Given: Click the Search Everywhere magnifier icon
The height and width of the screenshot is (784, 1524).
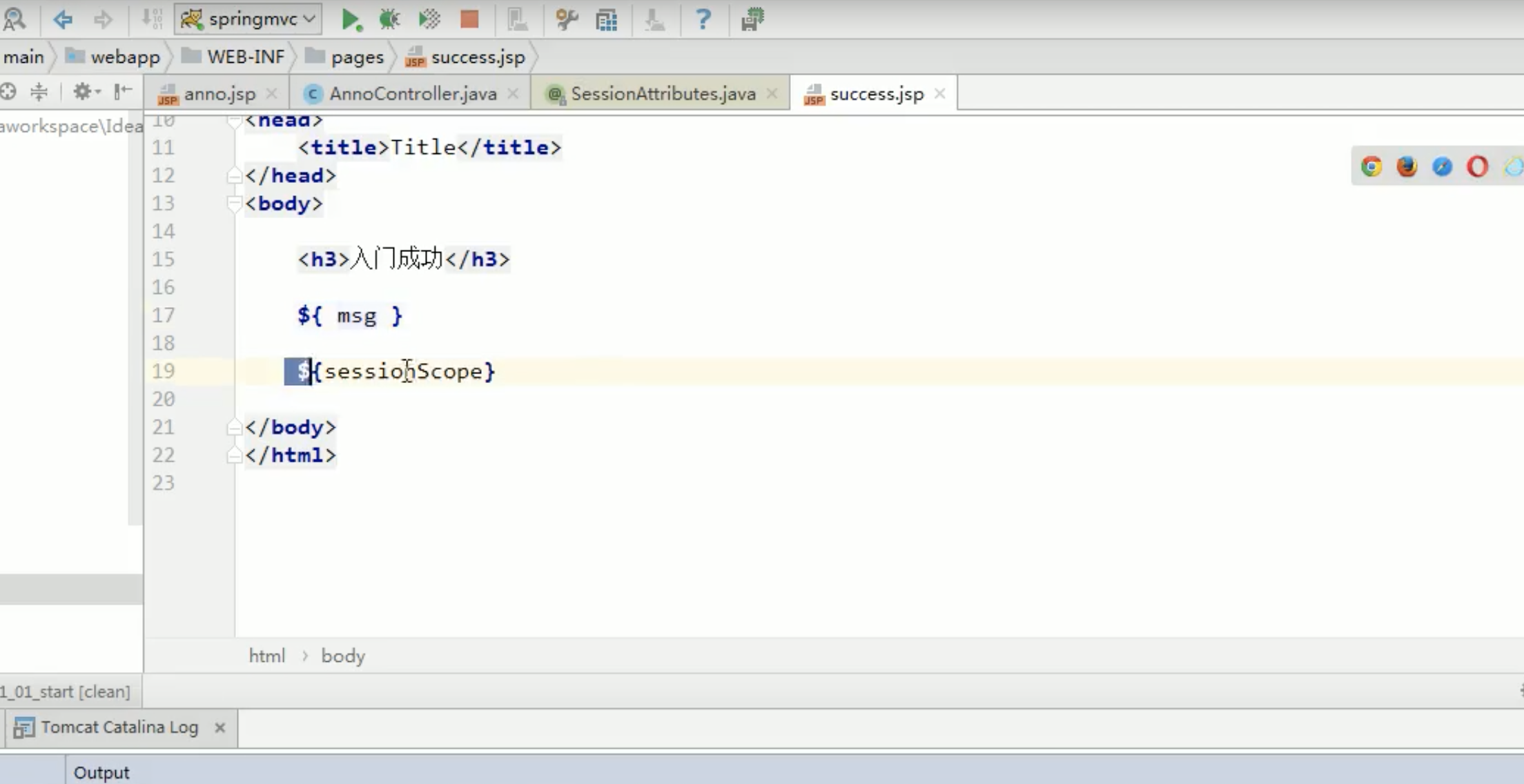Looking at the screenshot, I should 14,19.
